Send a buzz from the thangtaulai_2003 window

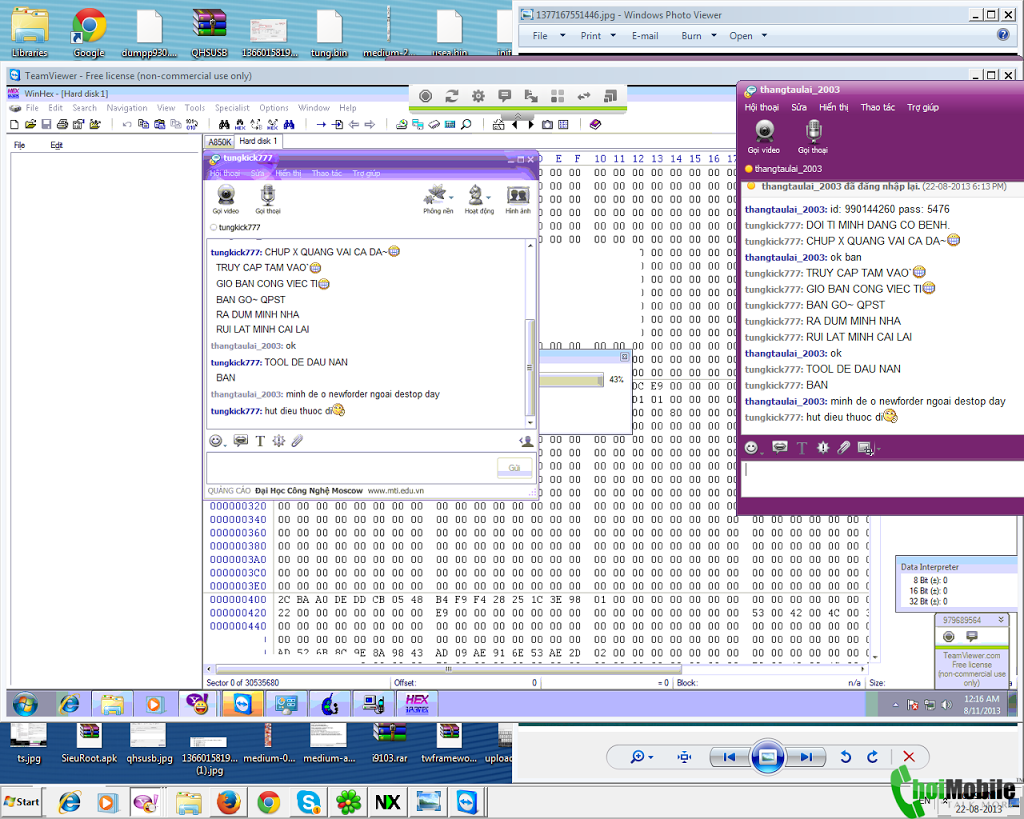(x=823, y=447)
